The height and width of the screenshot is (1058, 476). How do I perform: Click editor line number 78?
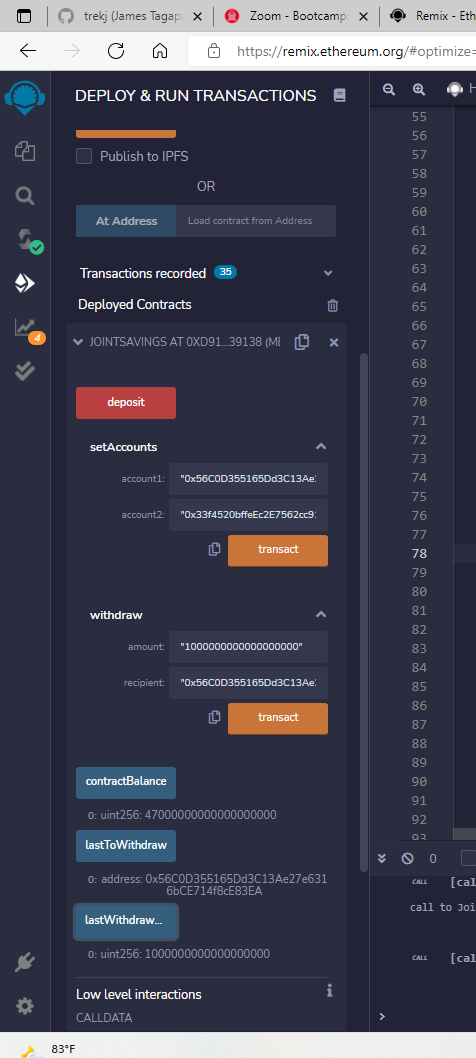pyautogui.click(x=419, y=554)
